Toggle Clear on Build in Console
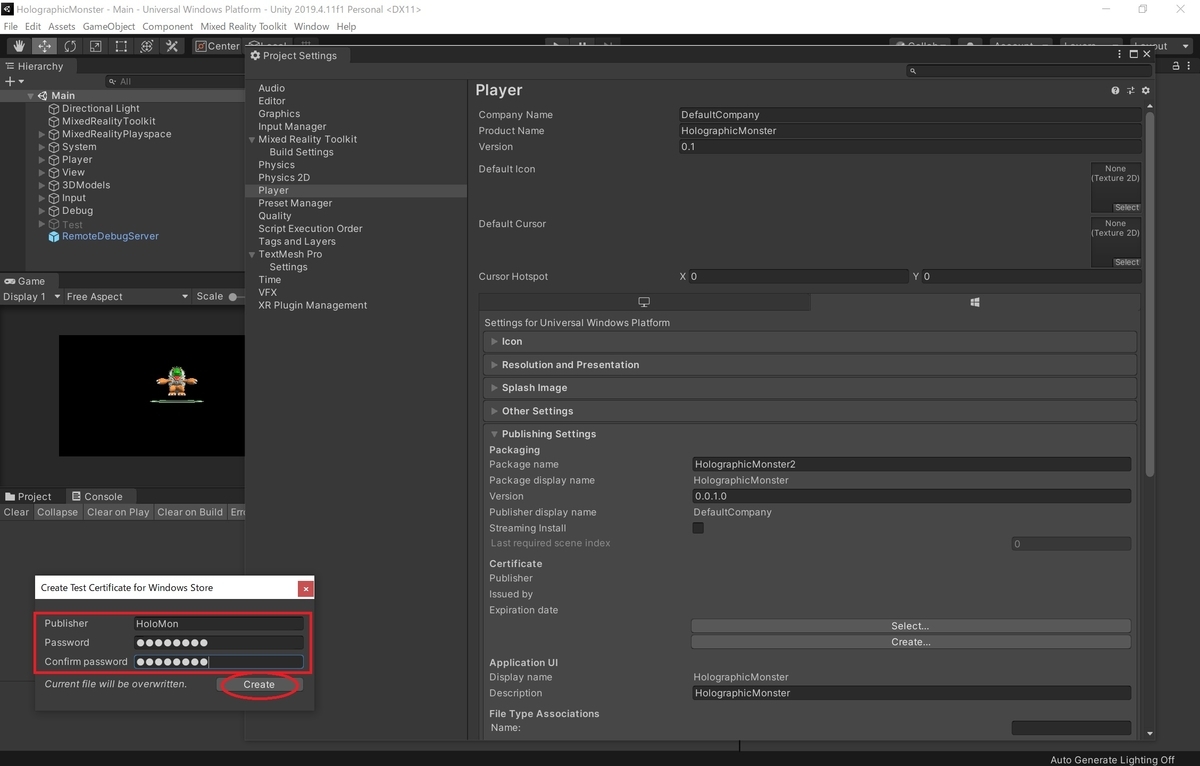The height and width of the screenshot is (766, 1200). pos(190,513)
